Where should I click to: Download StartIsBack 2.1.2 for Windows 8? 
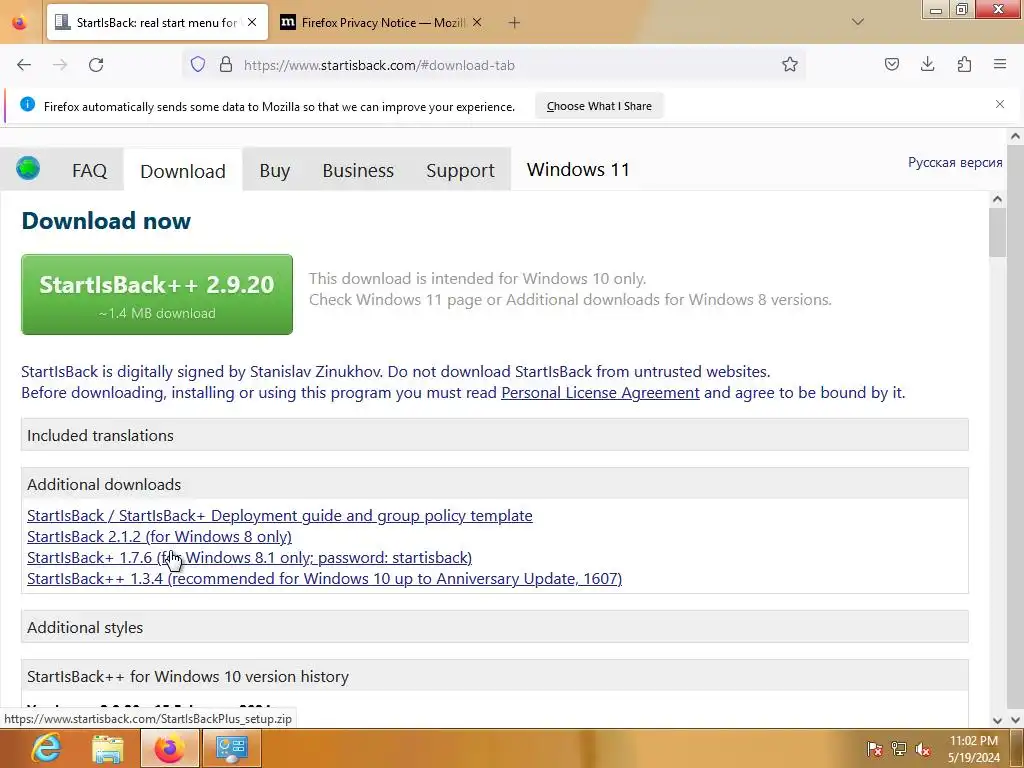[159, 536]
